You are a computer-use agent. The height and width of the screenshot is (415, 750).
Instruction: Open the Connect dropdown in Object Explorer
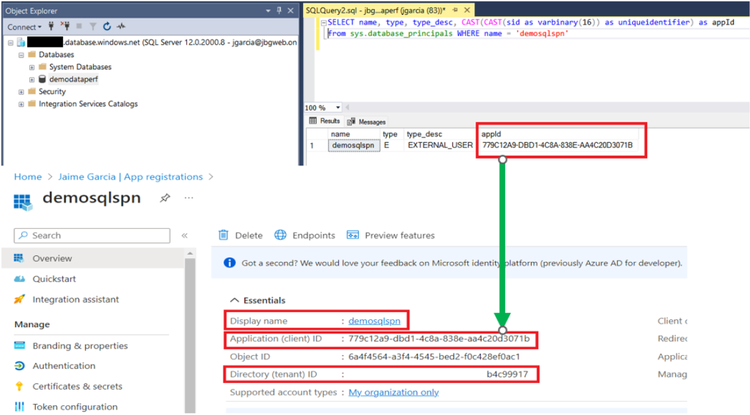pos(24,27)
